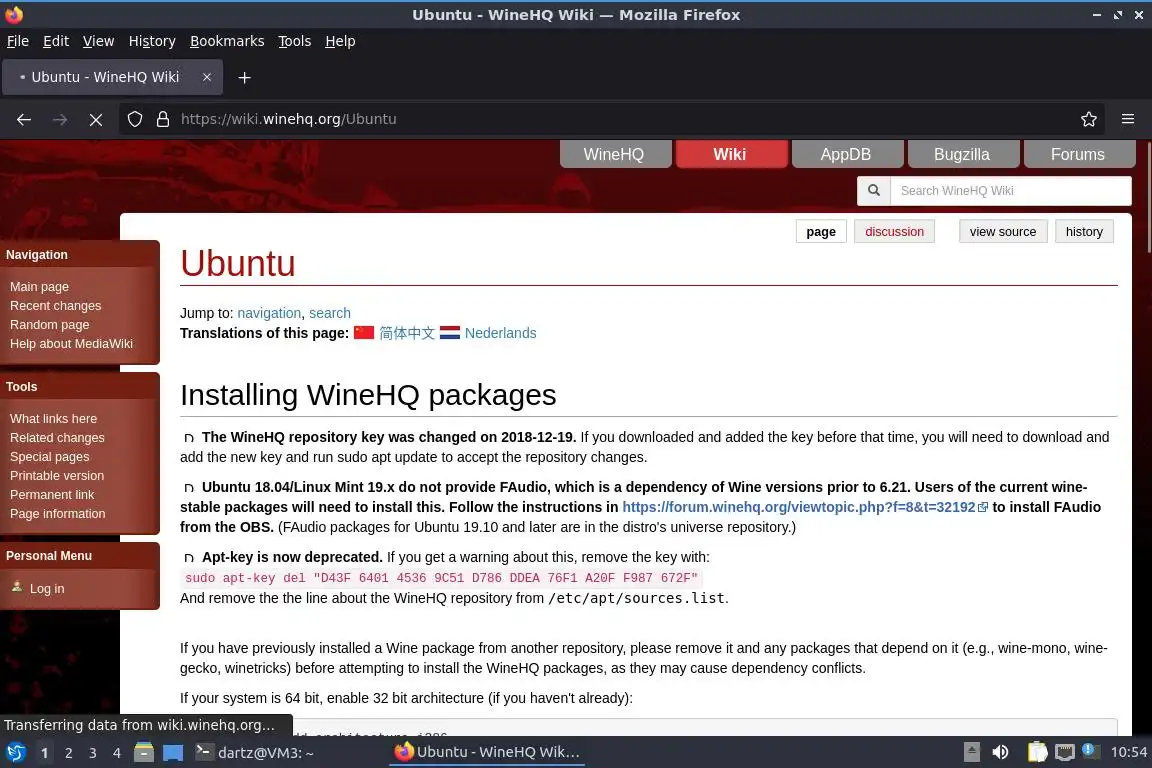This screenshot has height=768, width=1152.
Task: Open the Printable version link
Action: point(57,476)
